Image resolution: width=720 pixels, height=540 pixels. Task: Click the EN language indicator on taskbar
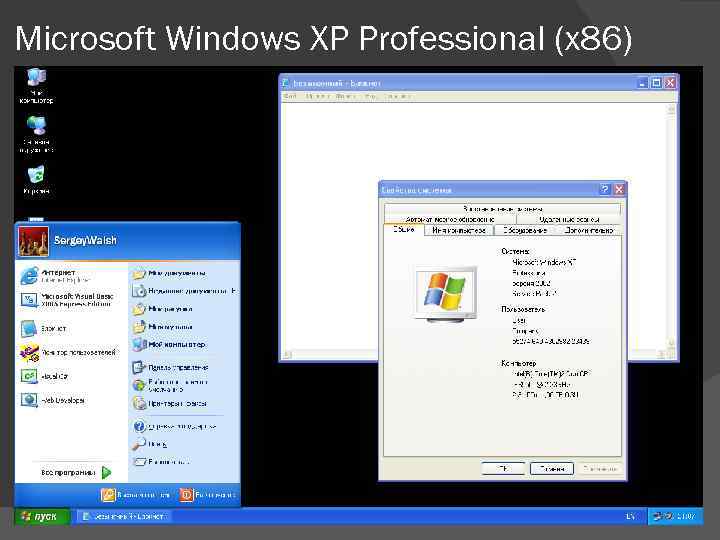click(630, 517)
